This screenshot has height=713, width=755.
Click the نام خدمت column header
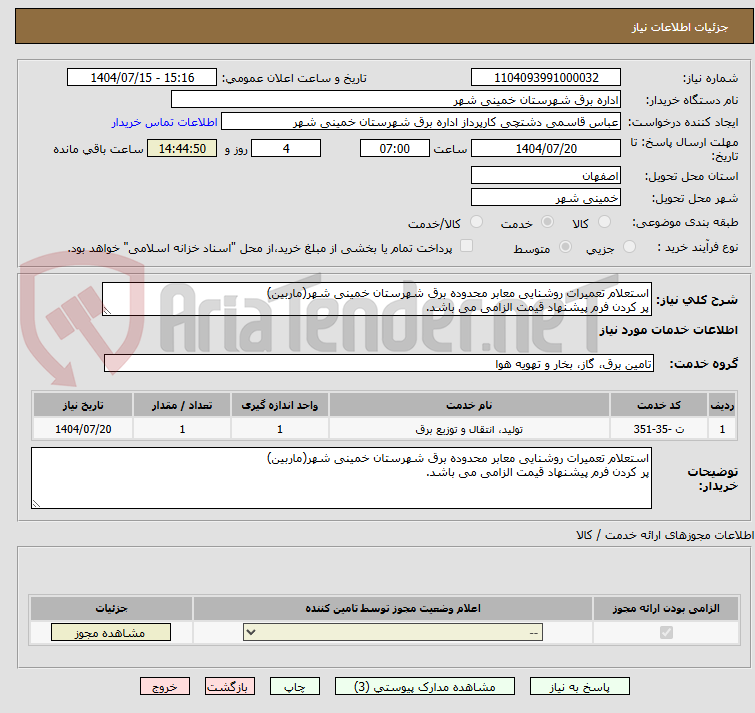(469, 405)
